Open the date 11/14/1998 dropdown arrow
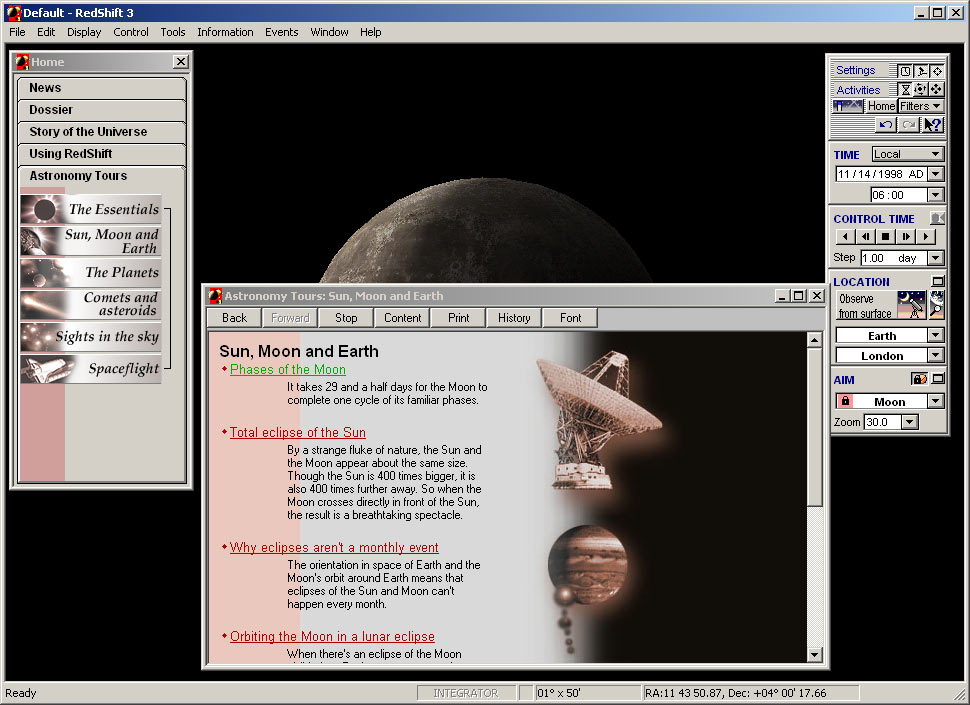Viewport: 970px width, 705px height. point(936,174)
